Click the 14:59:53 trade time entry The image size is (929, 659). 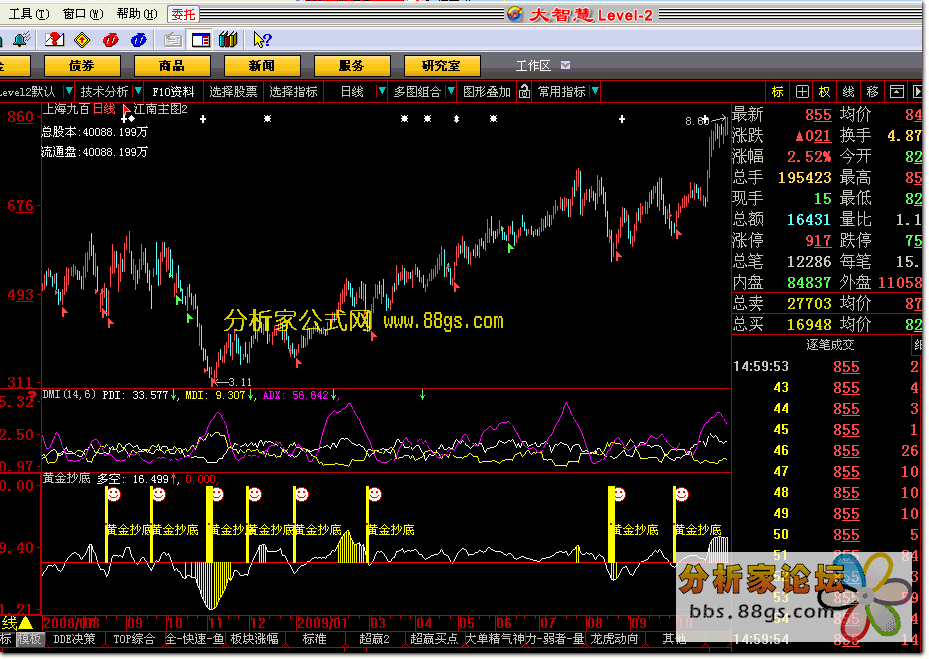761,366
